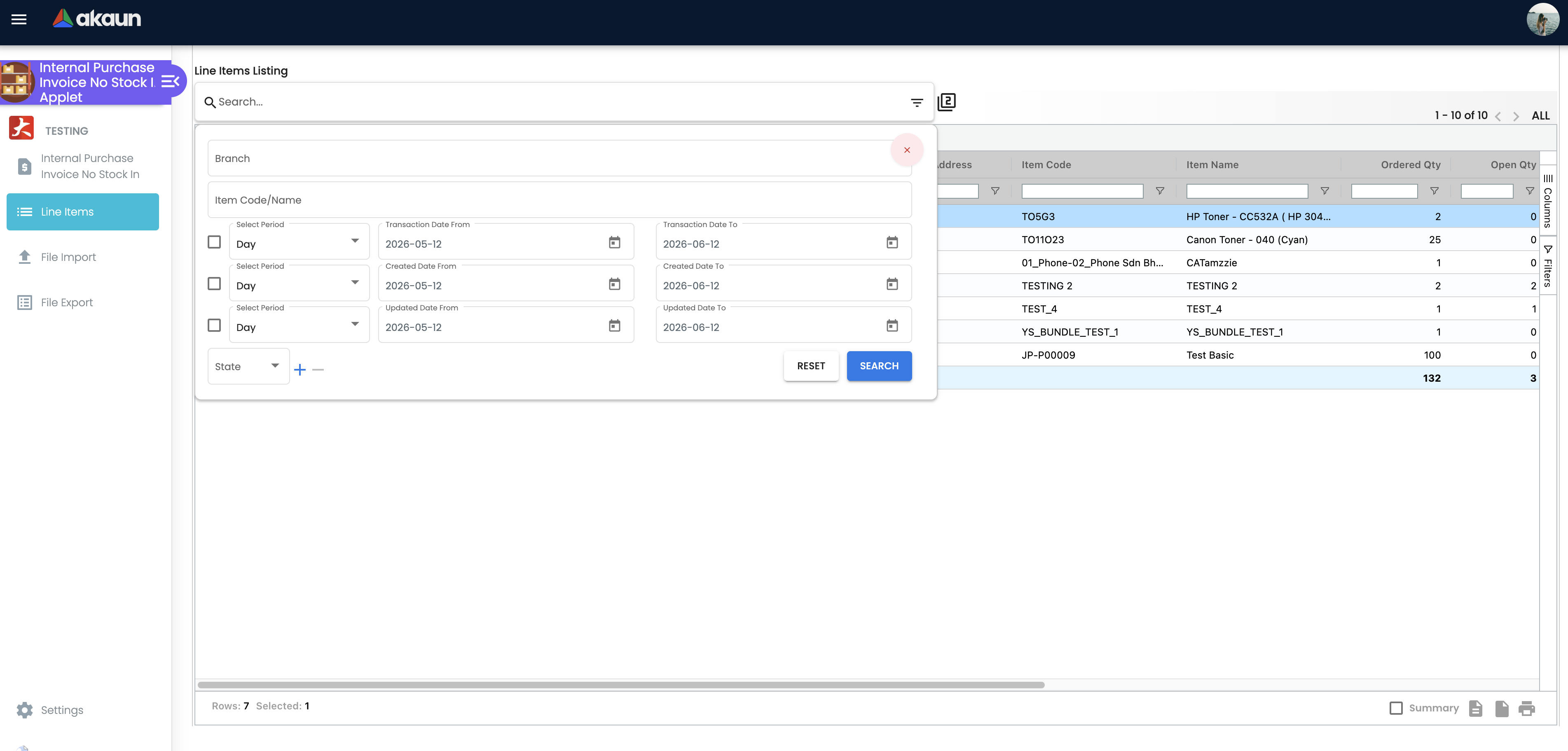This screenshot has width=1568, height=751.
Task: Open the Open Qty column filter icon
Action: pyautogui.click(x=1530, y=191)
